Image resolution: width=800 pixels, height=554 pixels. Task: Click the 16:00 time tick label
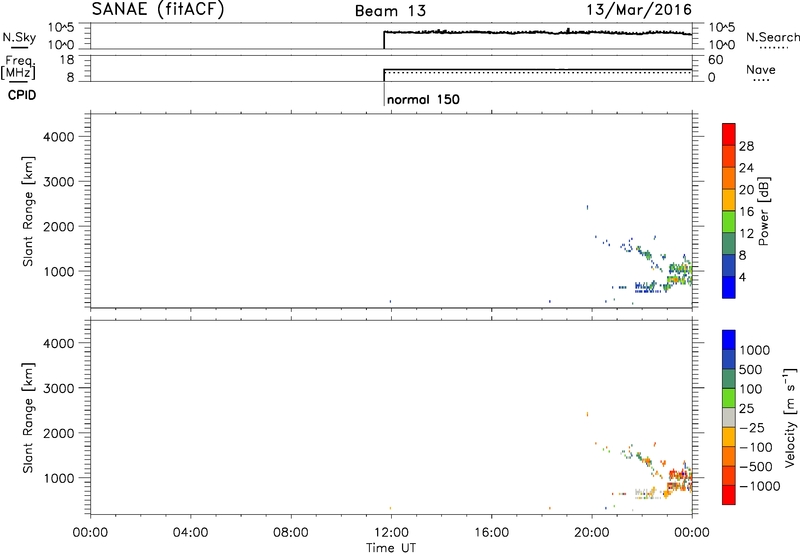pyautogui.click(x=491, y=533)
